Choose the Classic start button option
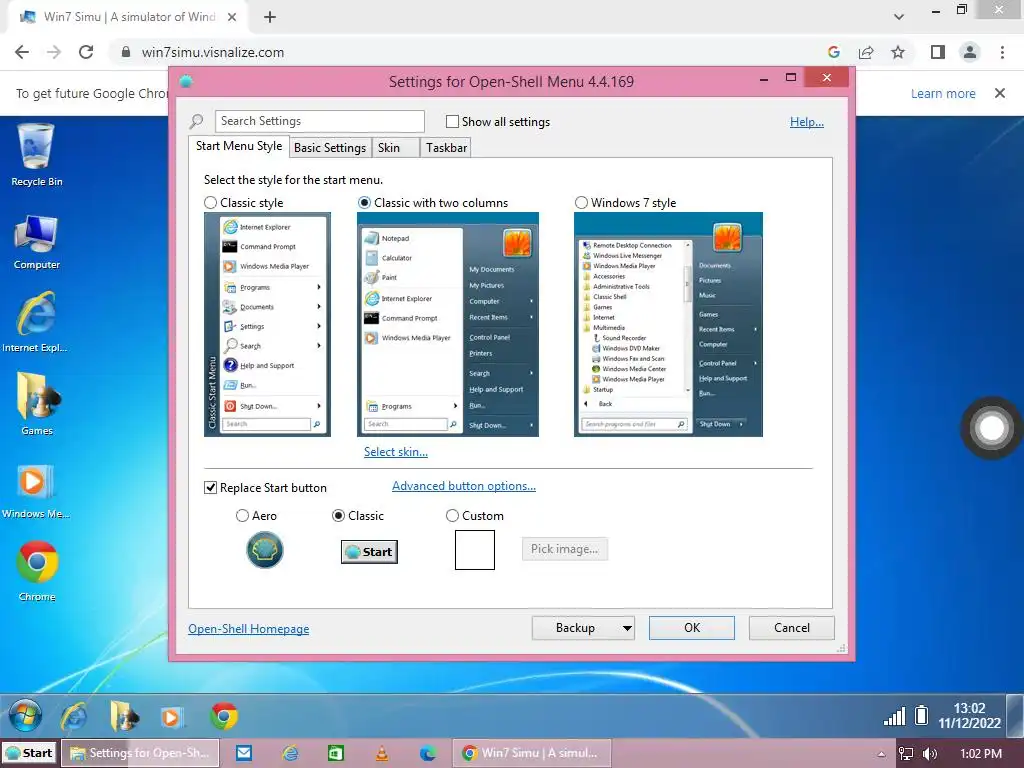This screenshot has height=768, width=1024. point(338,516)
